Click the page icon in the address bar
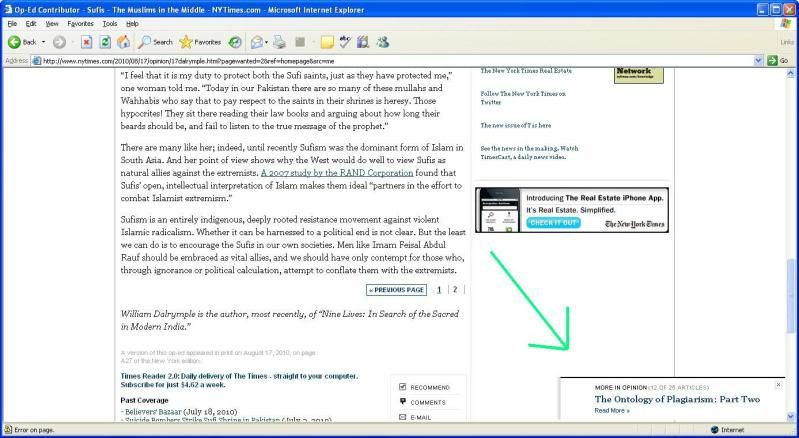799x438 pixels. tap(36, 61)
